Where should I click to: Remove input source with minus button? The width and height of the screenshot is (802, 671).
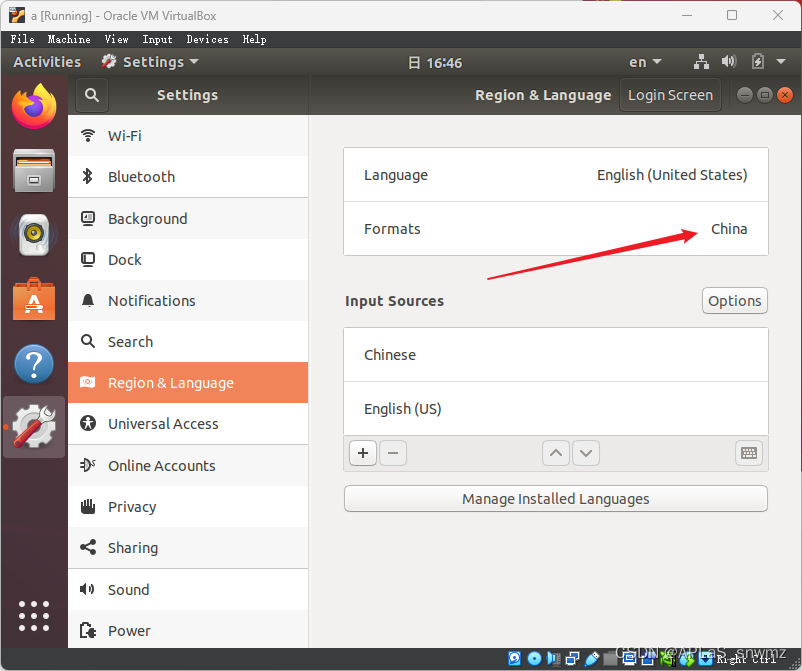coord(393,453)
